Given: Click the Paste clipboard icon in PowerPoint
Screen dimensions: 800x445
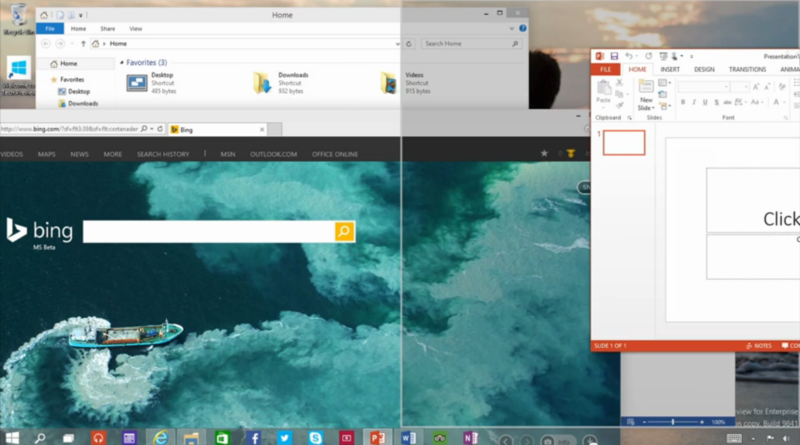Looking at the screenshot, I should pos(604,88).
